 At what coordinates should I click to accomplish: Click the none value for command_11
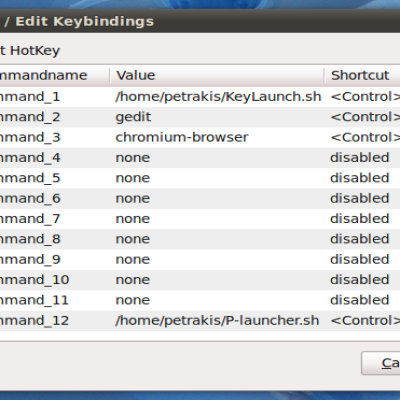[133, 300]
